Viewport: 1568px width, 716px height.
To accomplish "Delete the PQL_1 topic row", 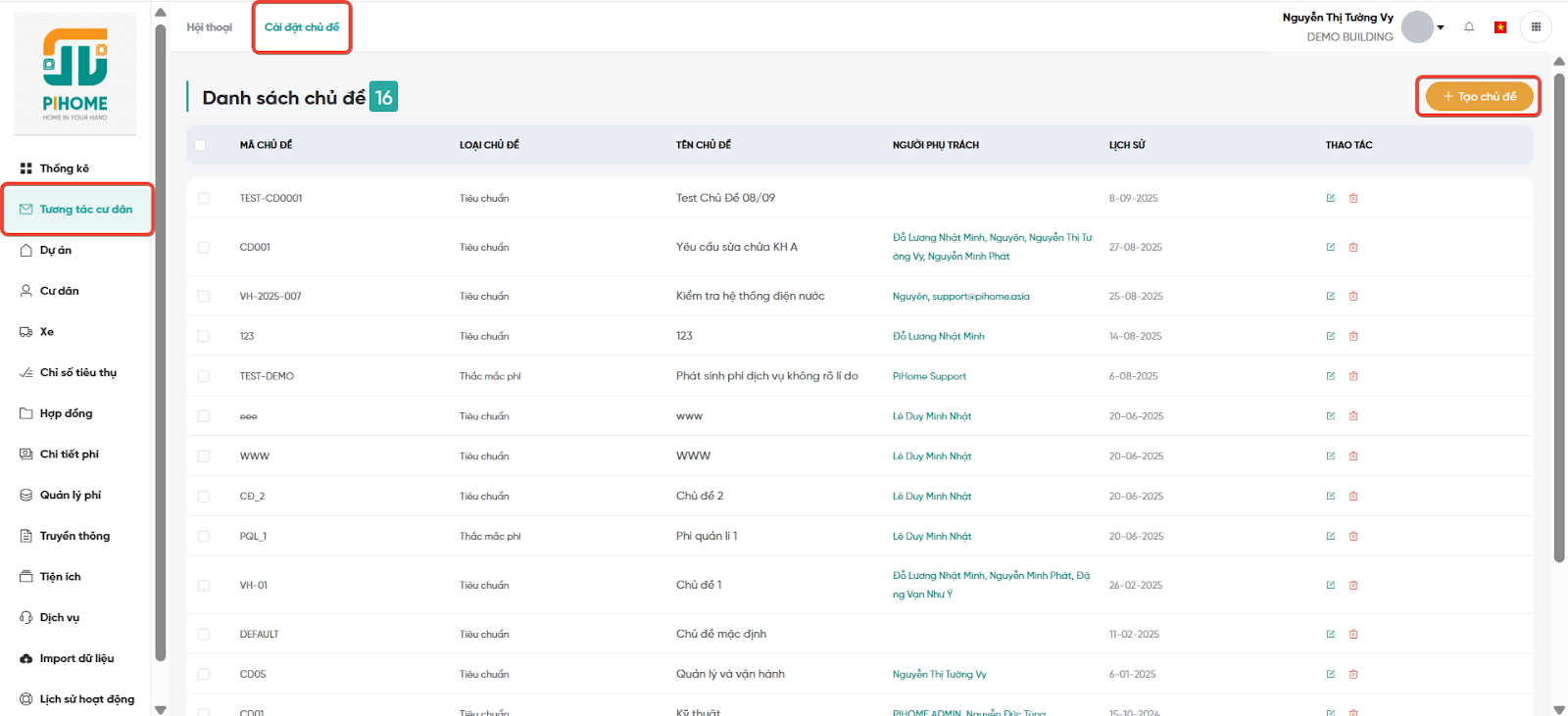I will click(1353, 537).
